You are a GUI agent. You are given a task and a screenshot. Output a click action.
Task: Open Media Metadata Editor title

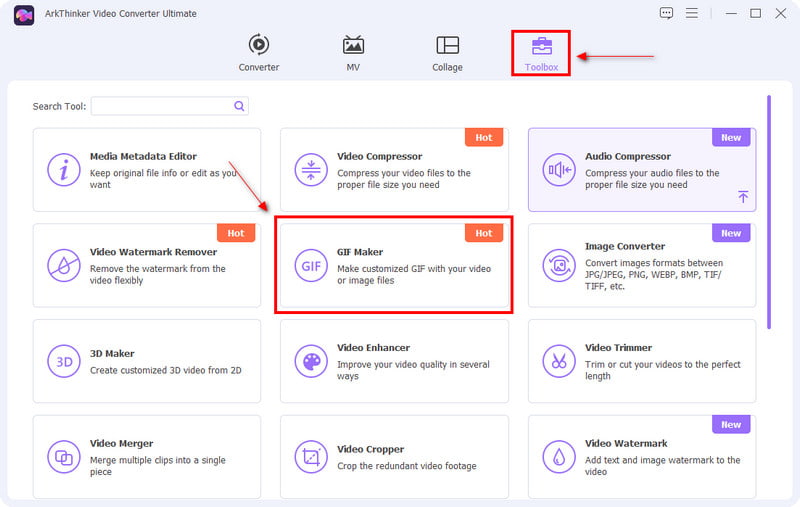click(x=143, y=157)
